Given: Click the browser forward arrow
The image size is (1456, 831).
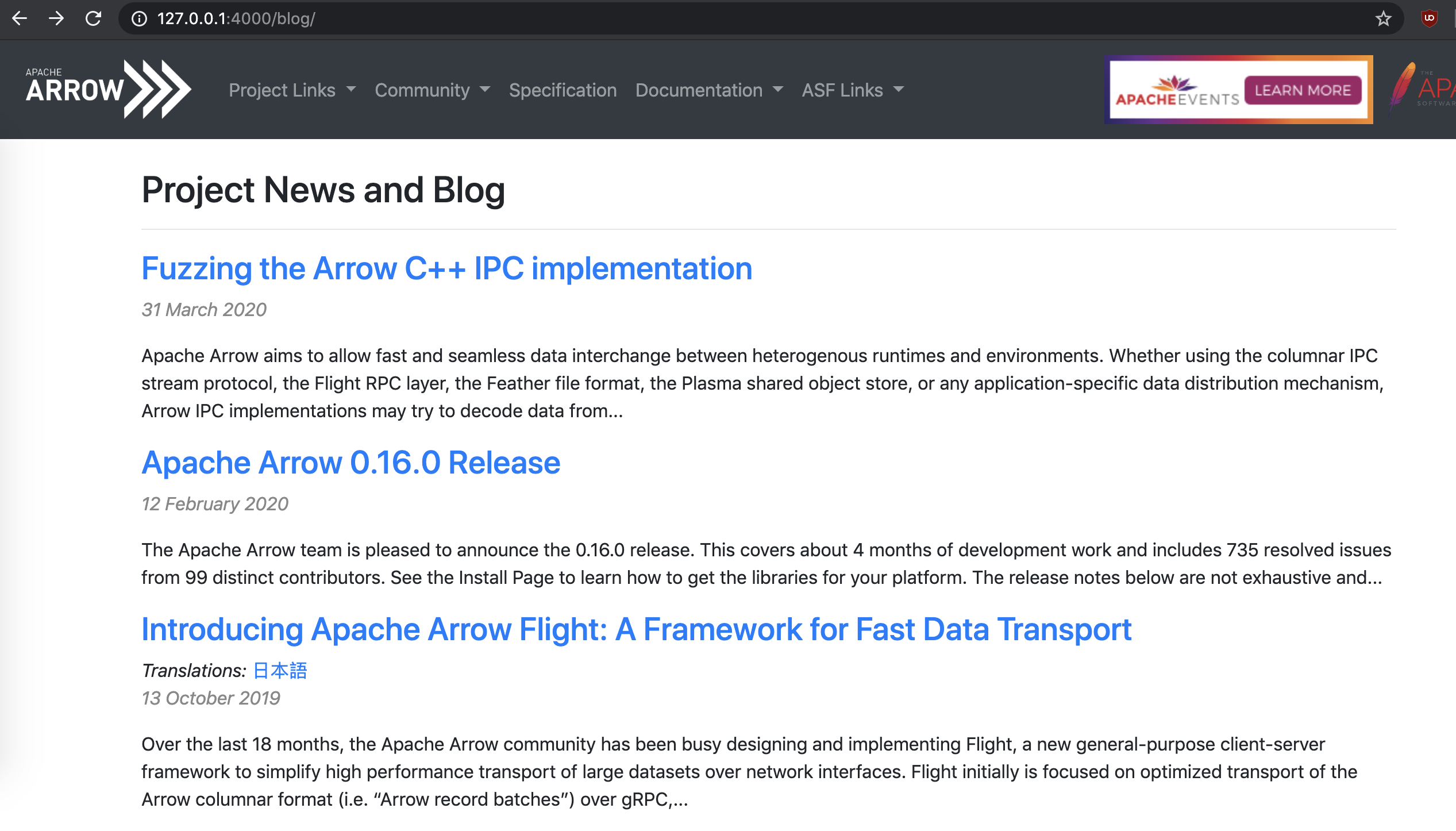Looking at the screenshot, I should (56, 18).
